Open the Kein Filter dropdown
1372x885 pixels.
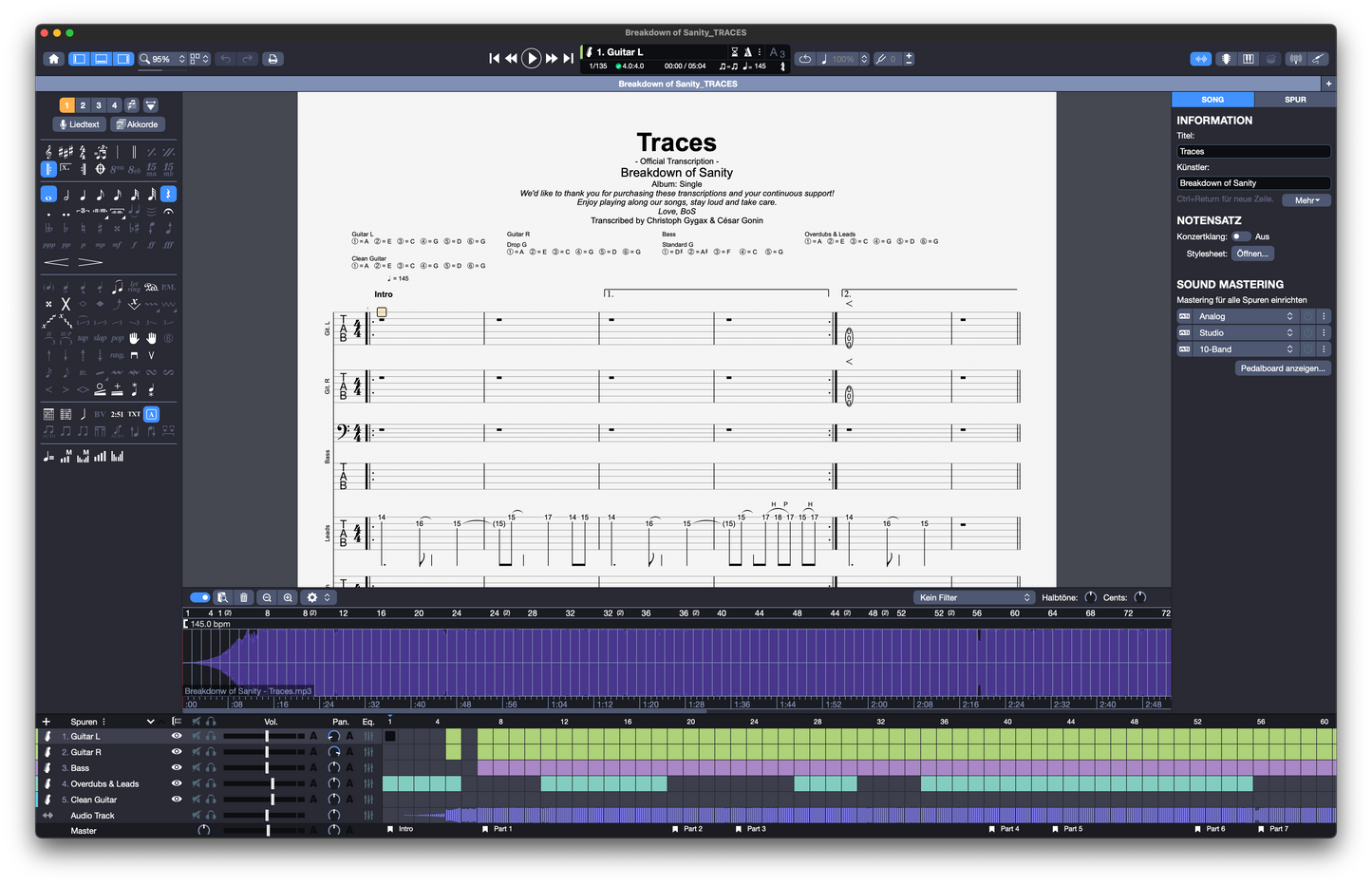coord(974,597)
